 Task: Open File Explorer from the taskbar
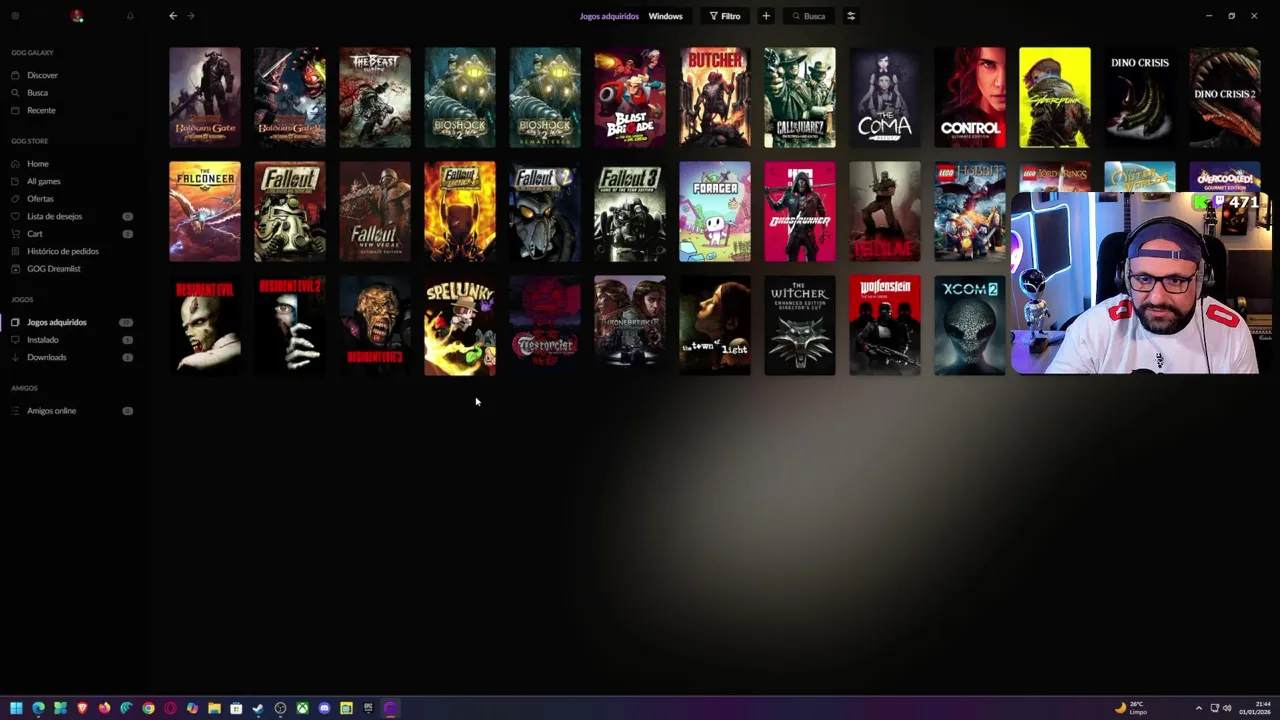[x=214, y=708]
